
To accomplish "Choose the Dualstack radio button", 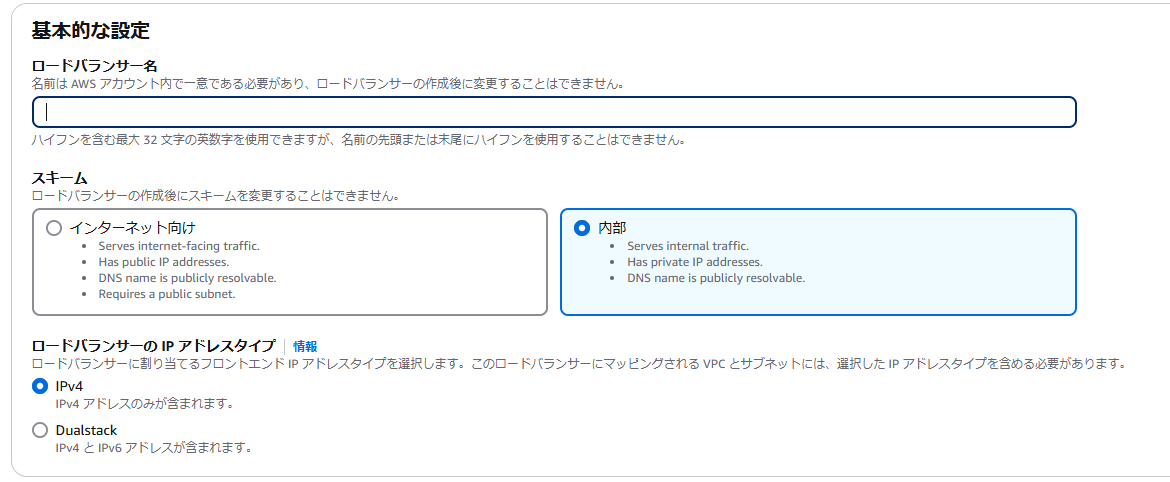I will 40,431.
